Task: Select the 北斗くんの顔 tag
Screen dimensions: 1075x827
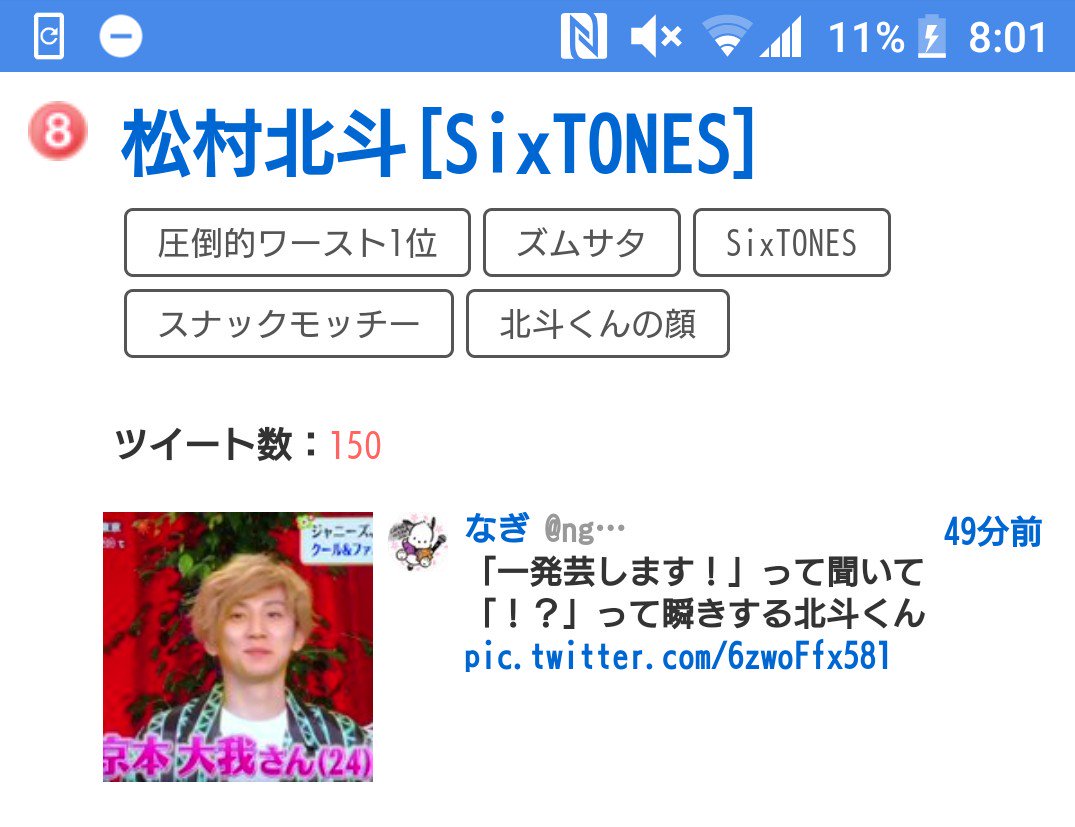Action: (x=598, y=324)
